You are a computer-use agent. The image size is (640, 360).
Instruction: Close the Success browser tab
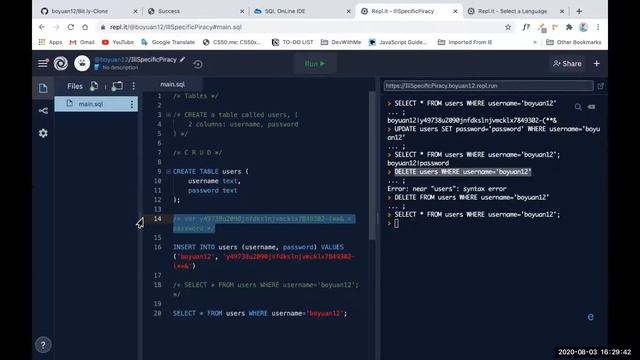242,11
